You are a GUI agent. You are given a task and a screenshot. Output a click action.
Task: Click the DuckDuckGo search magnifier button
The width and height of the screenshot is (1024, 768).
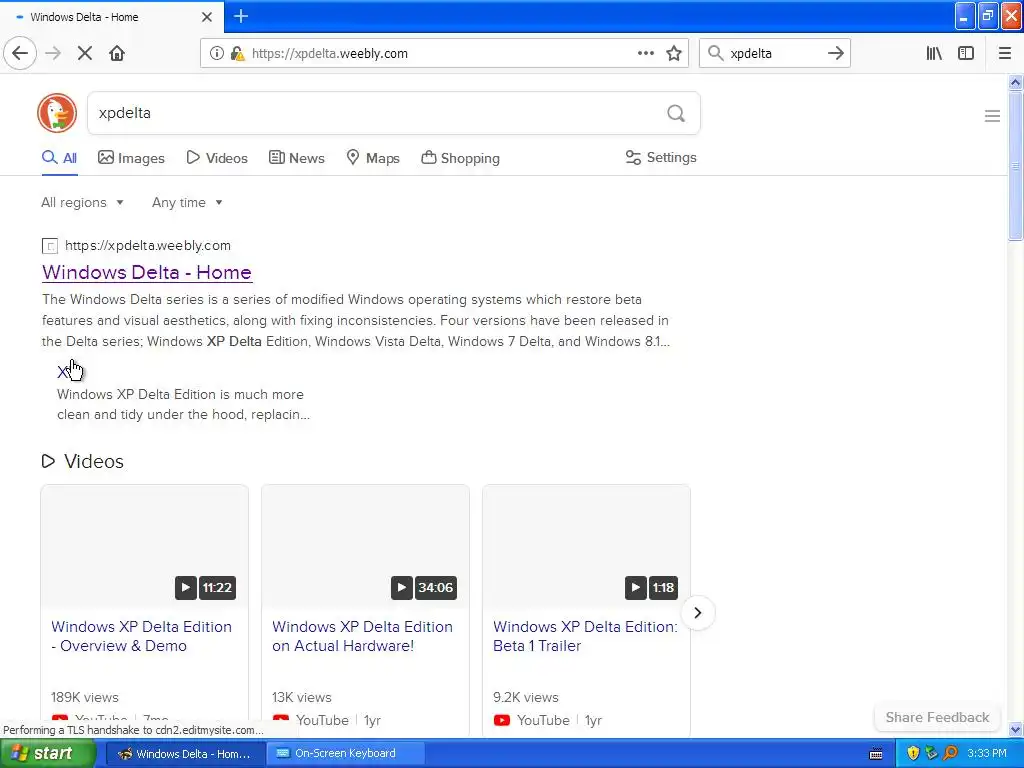(x=676, y=114)
